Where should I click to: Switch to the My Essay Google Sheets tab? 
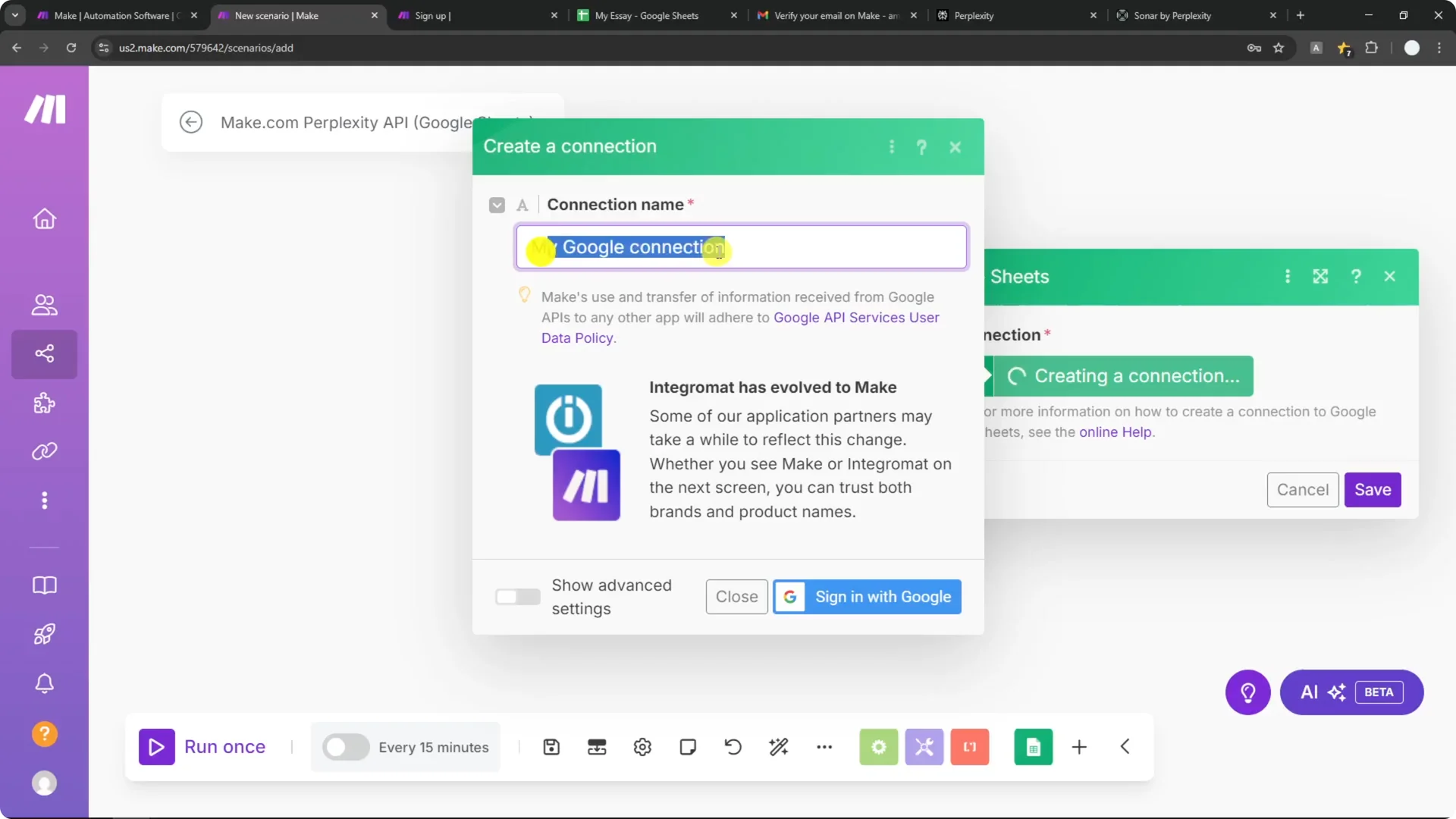tap(648, 15)
